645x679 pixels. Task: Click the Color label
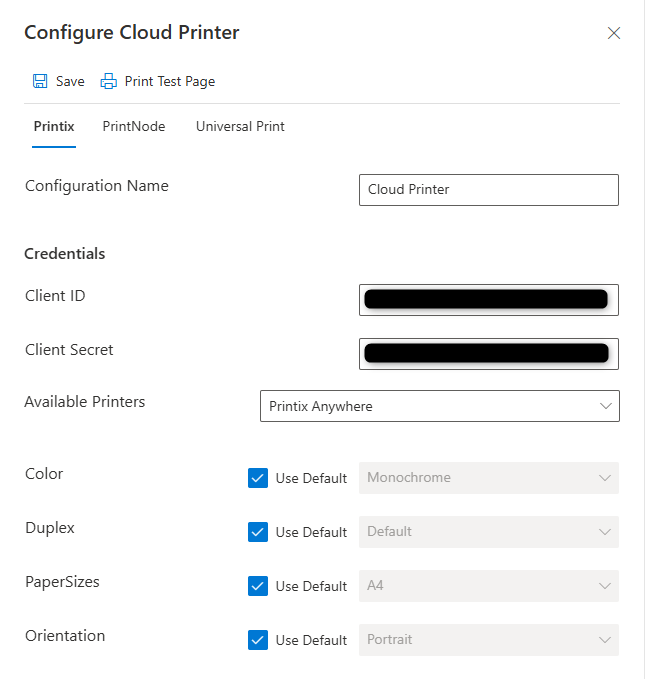tap(44, 474)
